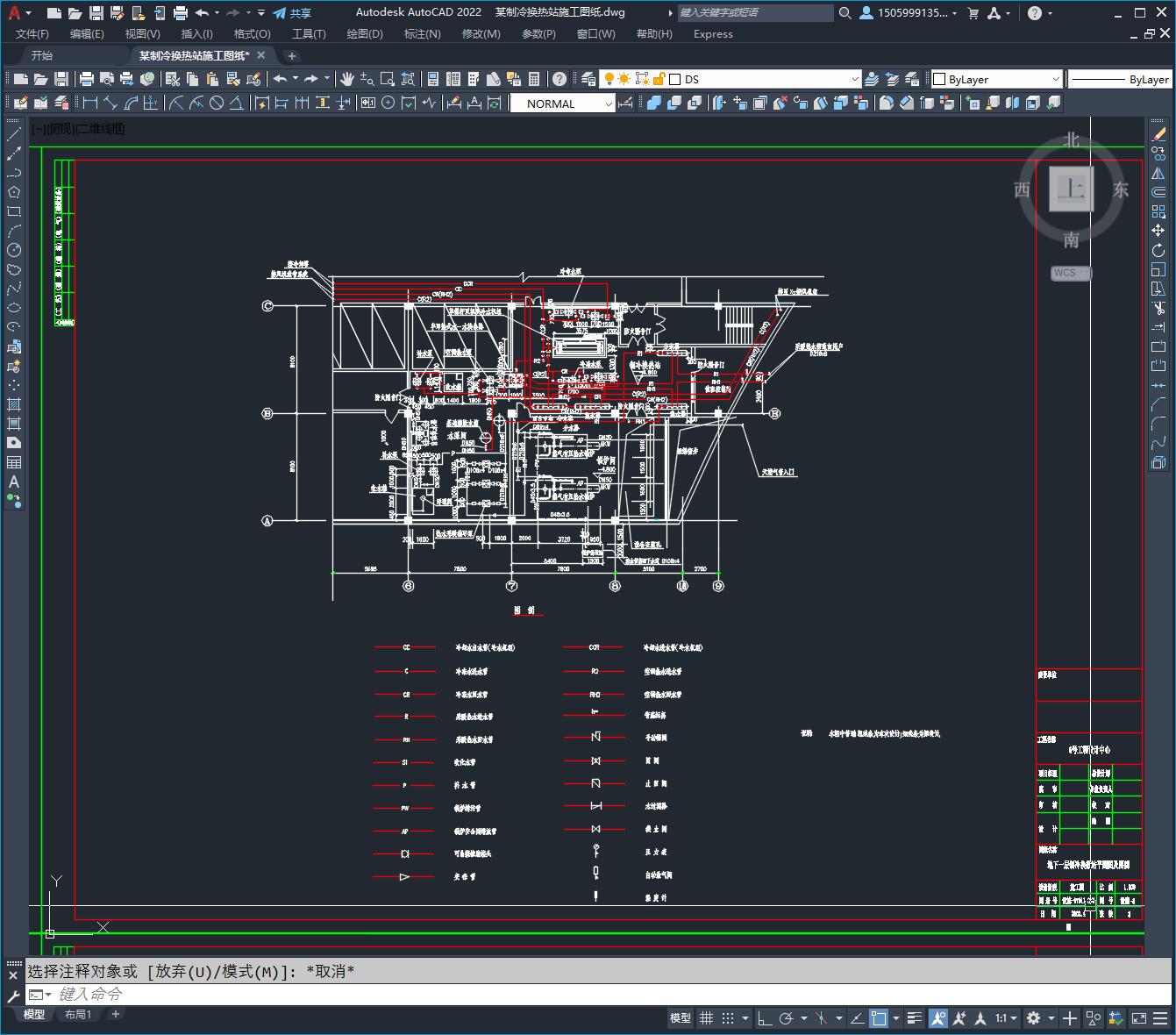Screen dimensions: 1176x1035
Task: Select the Rectangle draw tool
Action: click(x=14, y=211)
